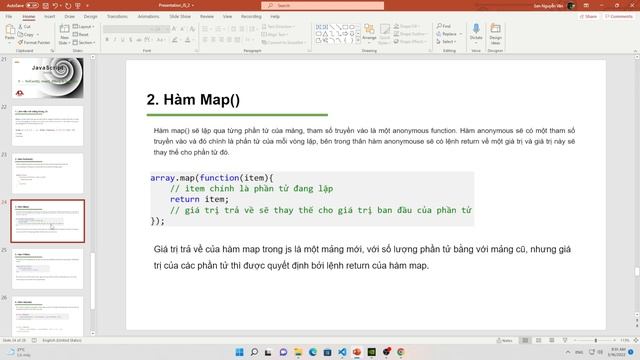
Task: Switch to the Insert tab
Action: coord(49,17)
